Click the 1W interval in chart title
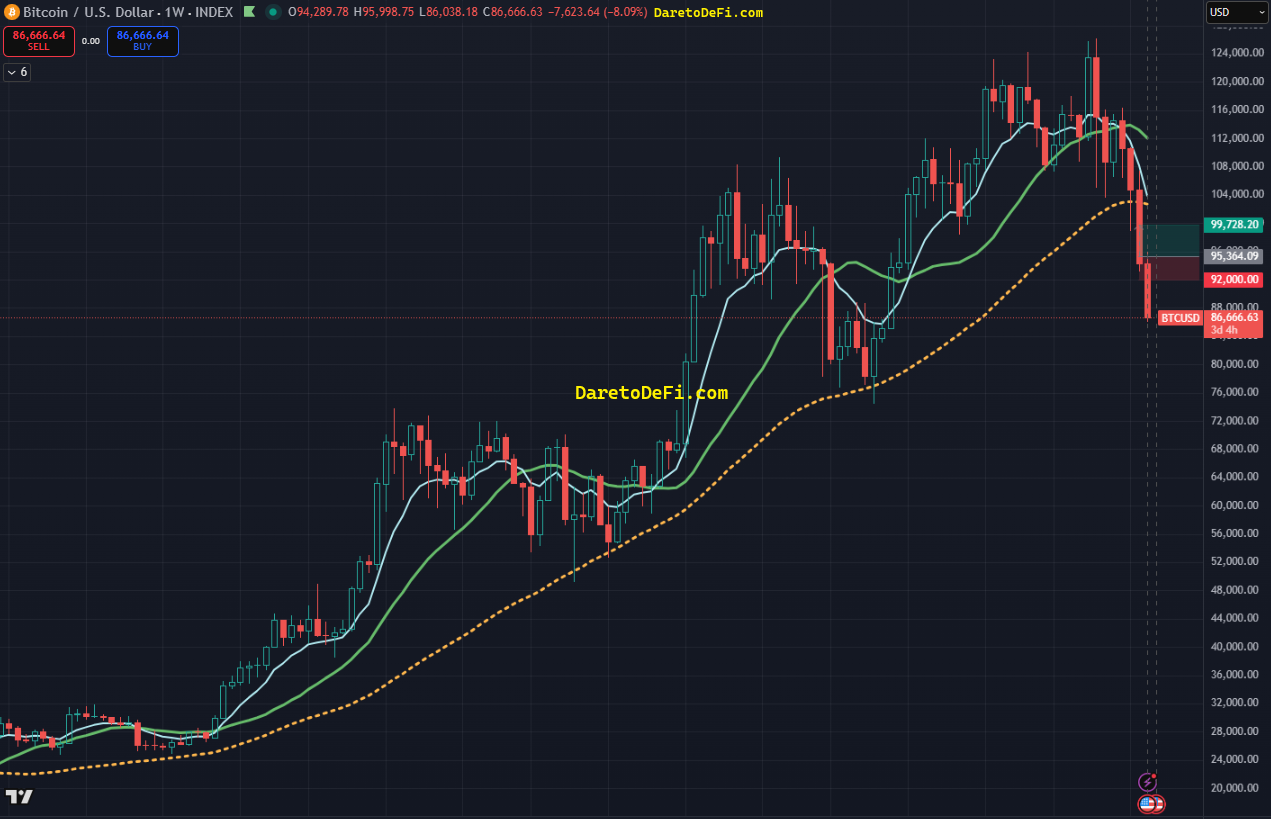 (178, 12)
